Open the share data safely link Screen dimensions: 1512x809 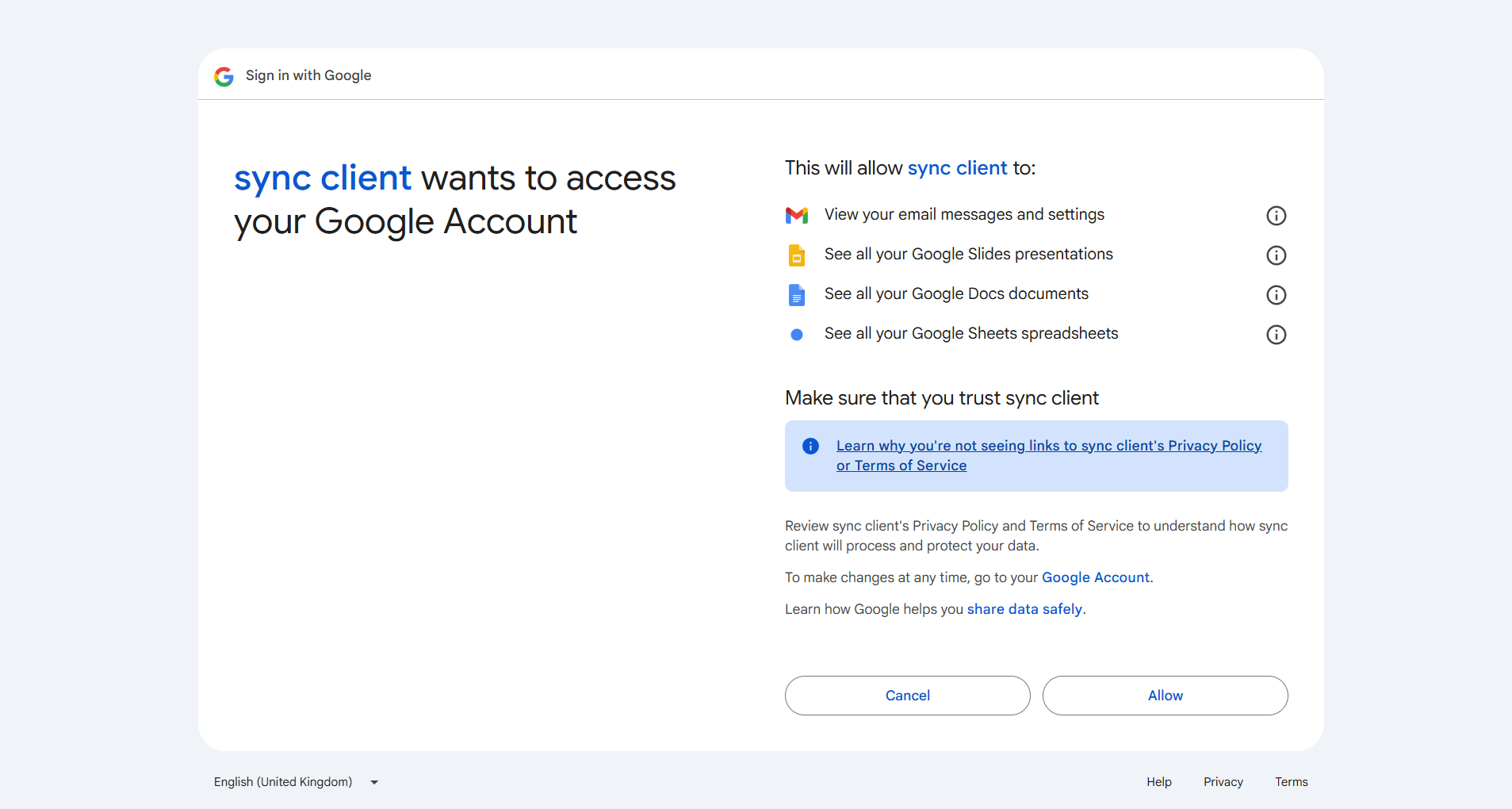tap(1024, 608)
